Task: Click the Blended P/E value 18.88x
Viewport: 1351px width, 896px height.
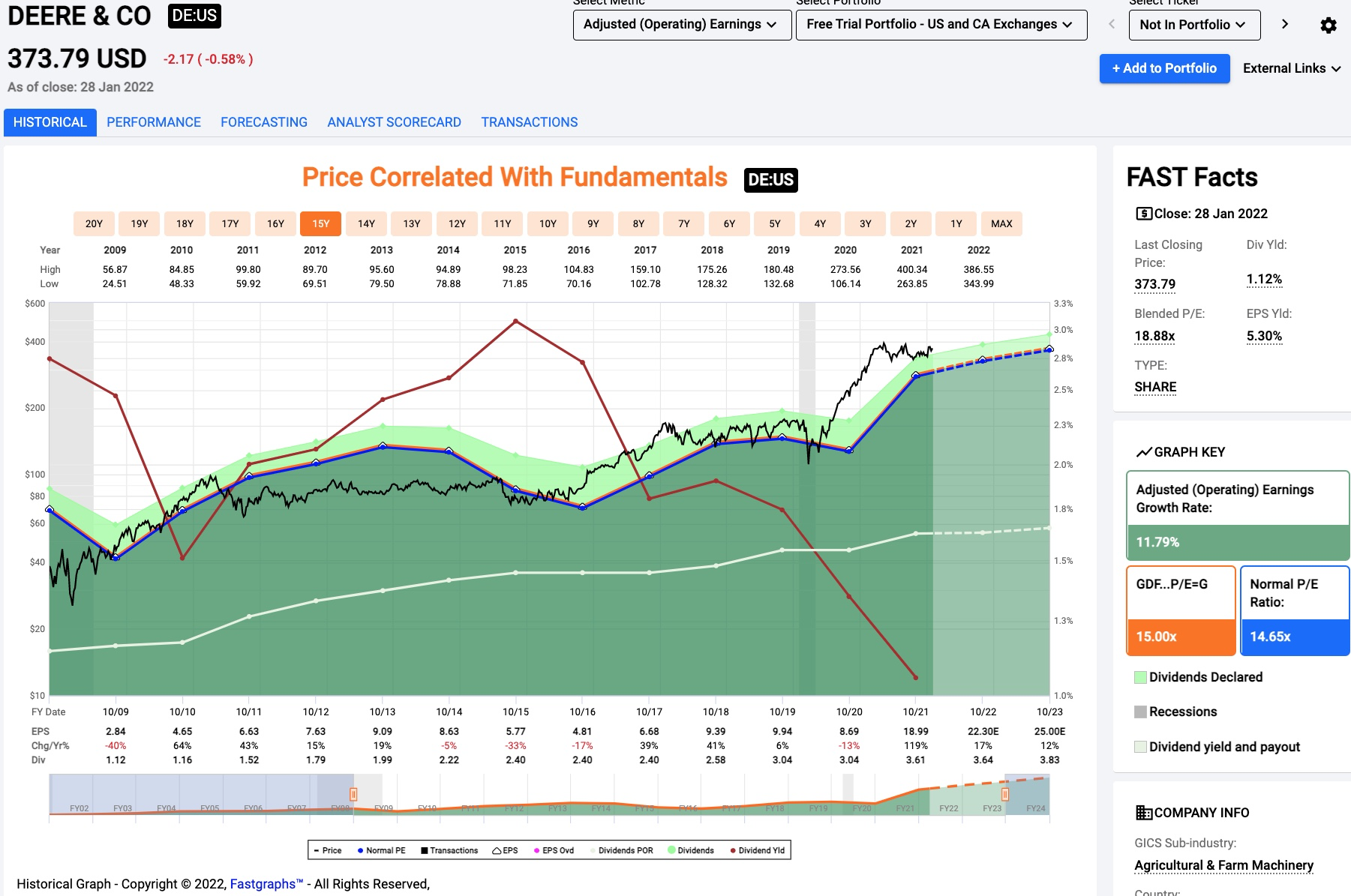Action: point(1155,336)
